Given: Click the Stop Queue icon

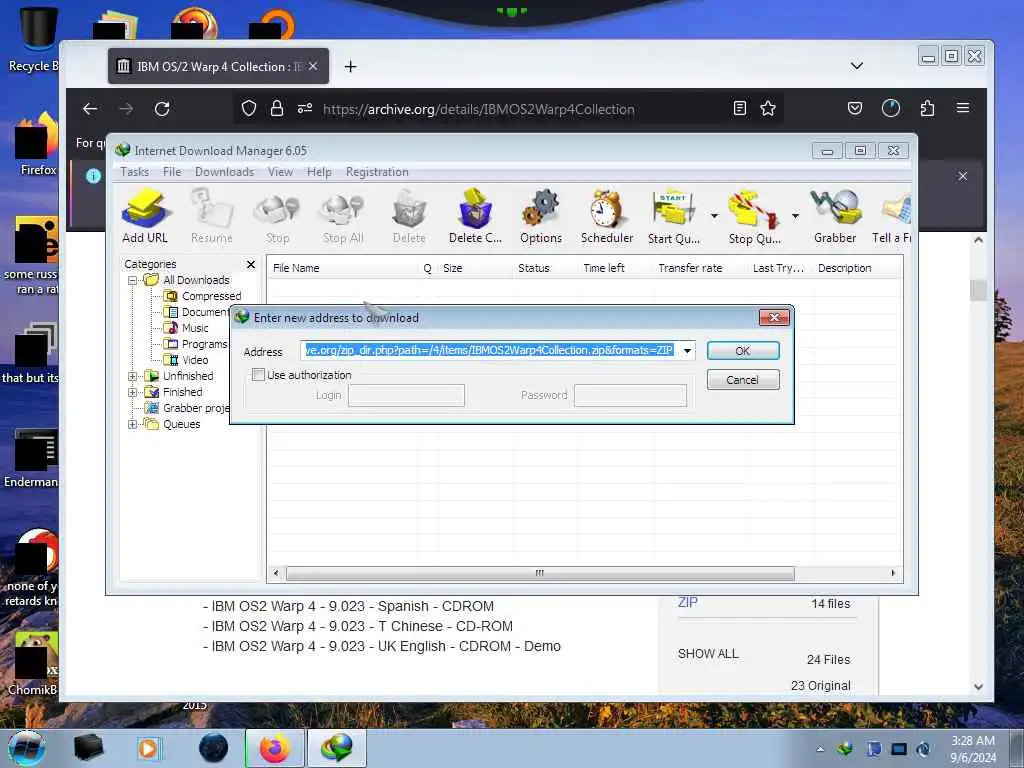Looking at the screenshot, I should [x=754, y=216].
